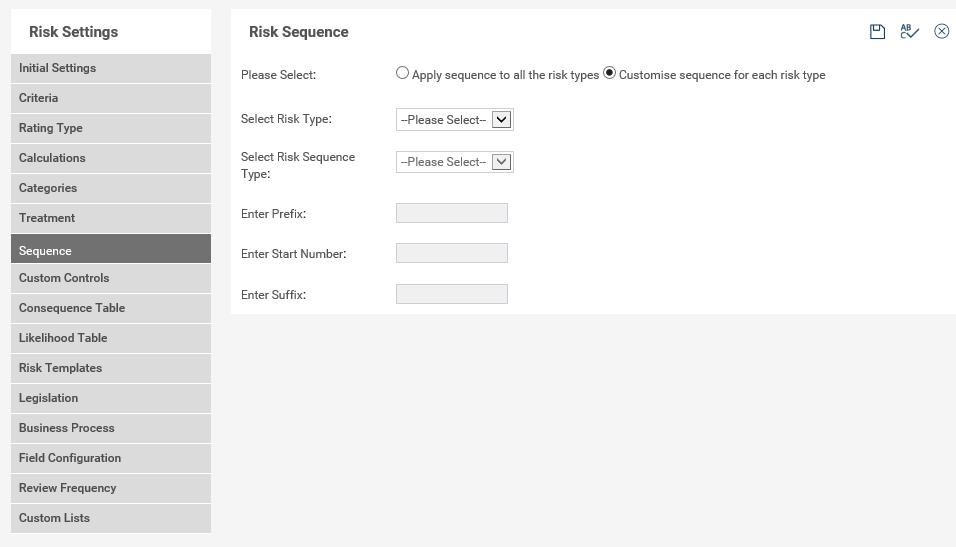Click the Enter Prefix input field
This screenshot has width=956, height=547.
coord(452,213)
